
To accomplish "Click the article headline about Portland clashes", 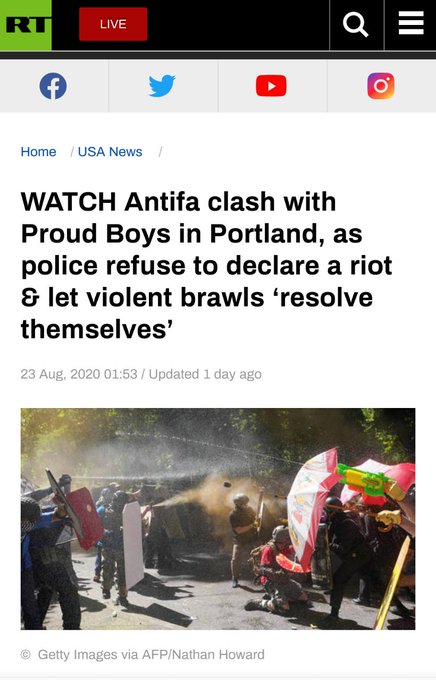I will tap(207, 265).
